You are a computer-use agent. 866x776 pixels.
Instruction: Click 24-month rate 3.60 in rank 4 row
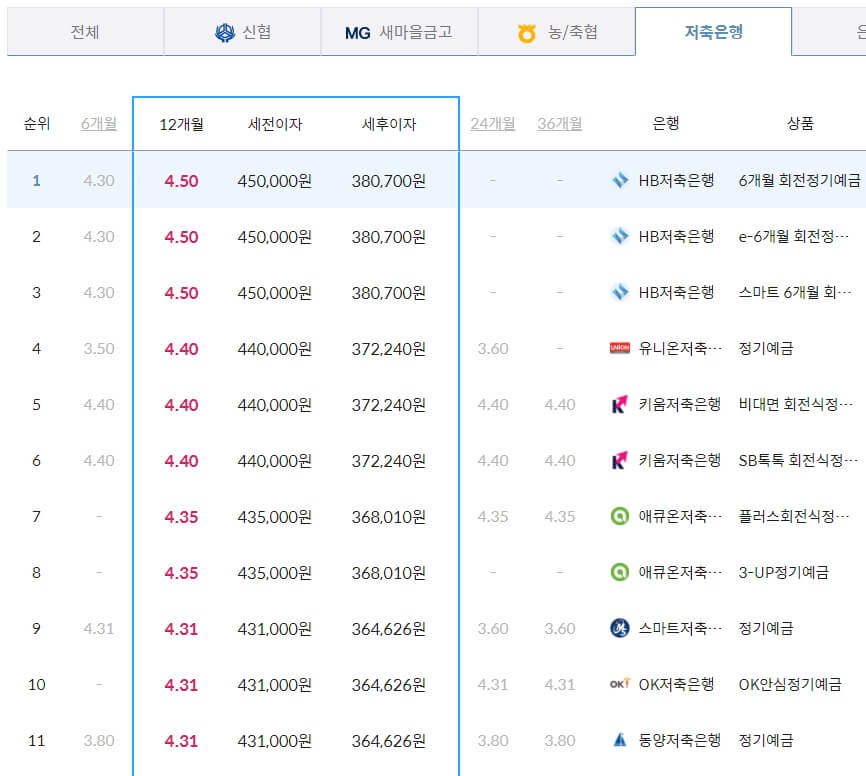tap(493, 349)
